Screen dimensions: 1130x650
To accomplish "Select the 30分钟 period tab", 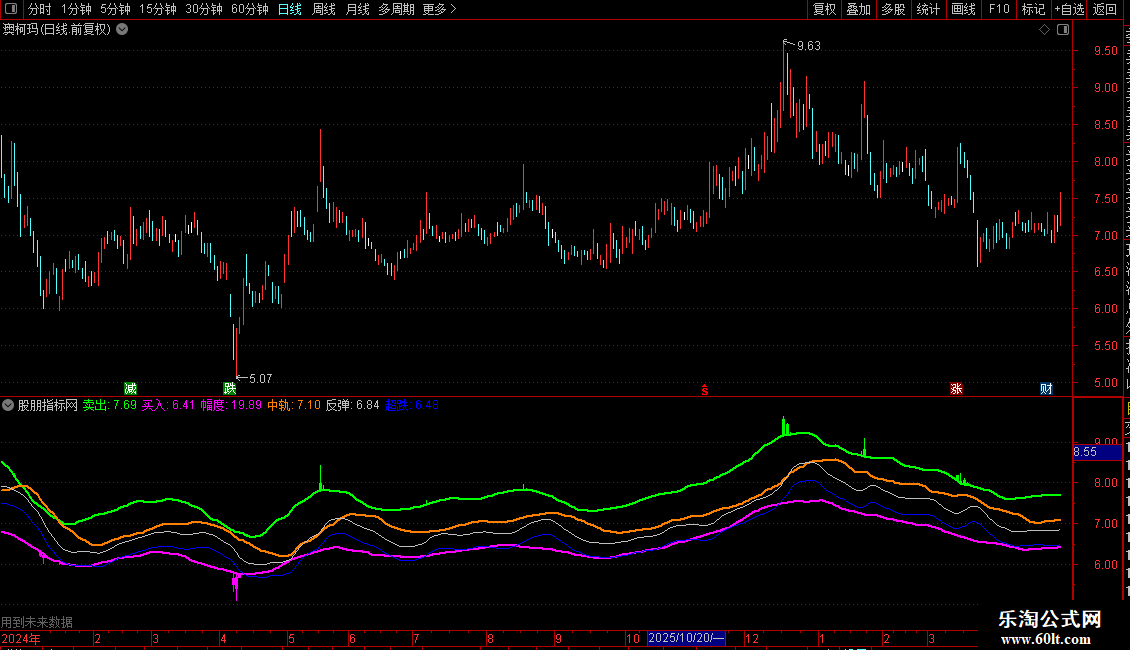I will [204, 9].
